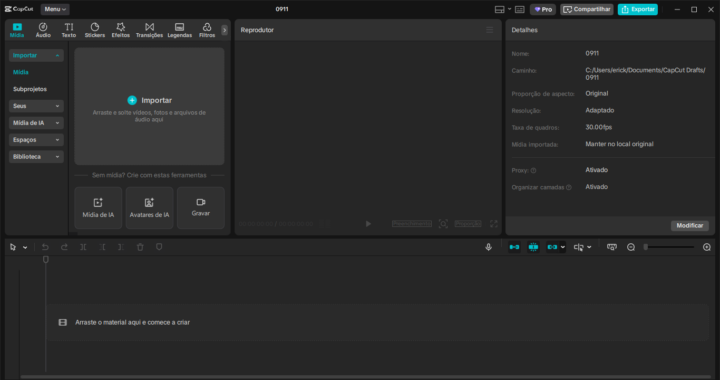Select Mídia in the sidebar

(21, 72)
